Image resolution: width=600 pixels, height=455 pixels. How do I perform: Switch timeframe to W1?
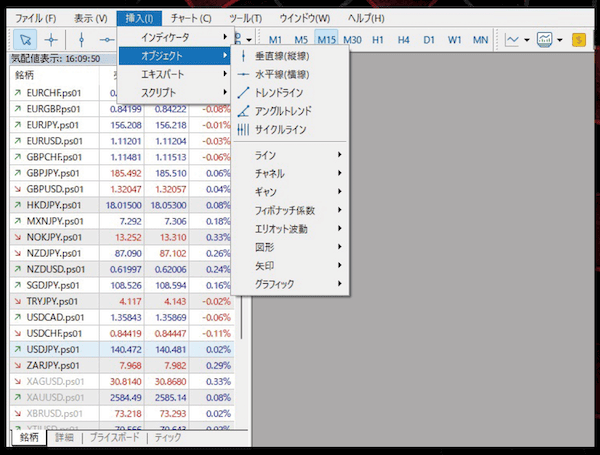[454, 40]
